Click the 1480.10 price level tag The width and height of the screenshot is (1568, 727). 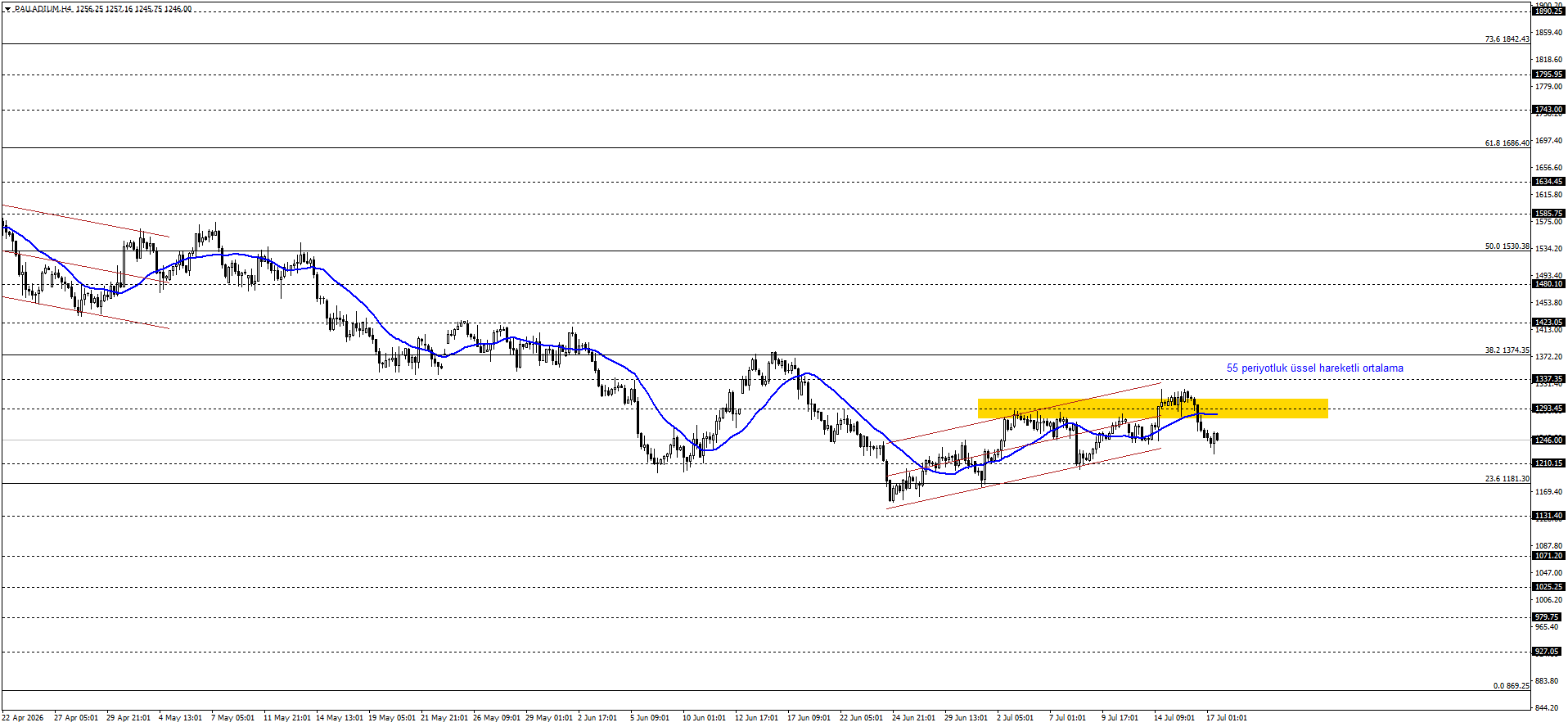1548,284
